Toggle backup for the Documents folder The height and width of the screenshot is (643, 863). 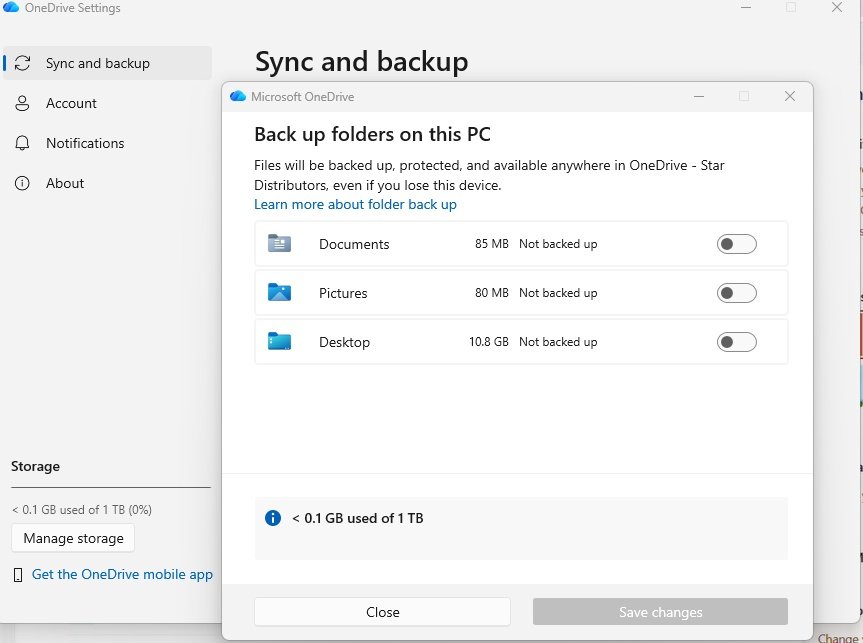(x=736, y=244)
